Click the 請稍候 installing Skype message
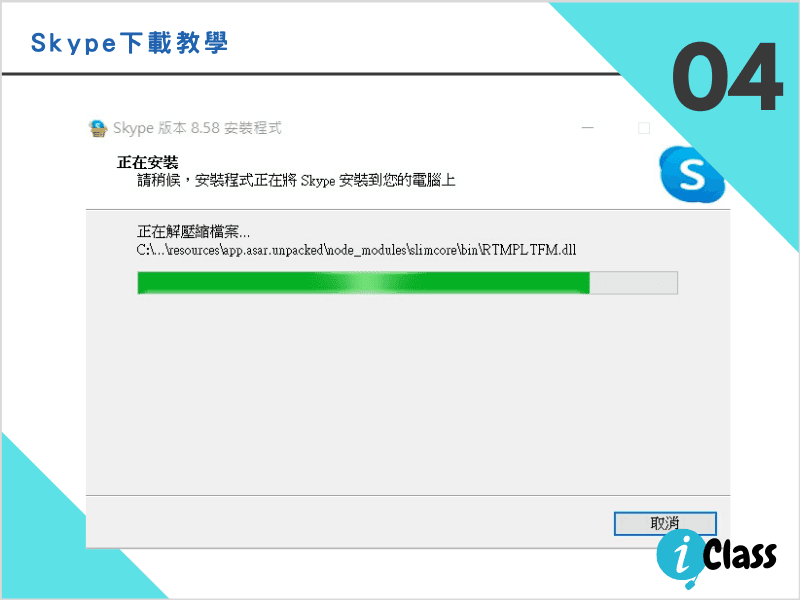 296,180
